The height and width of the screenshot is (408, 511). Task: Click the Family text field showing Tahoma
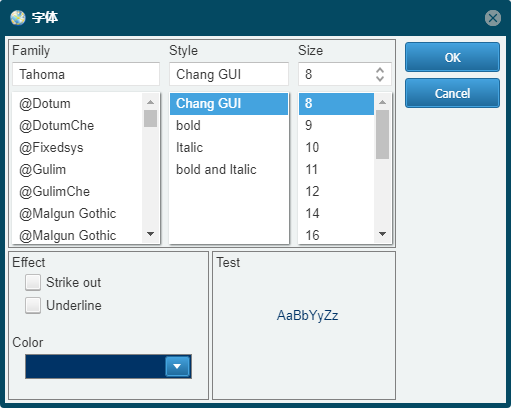tap(86, 74)
